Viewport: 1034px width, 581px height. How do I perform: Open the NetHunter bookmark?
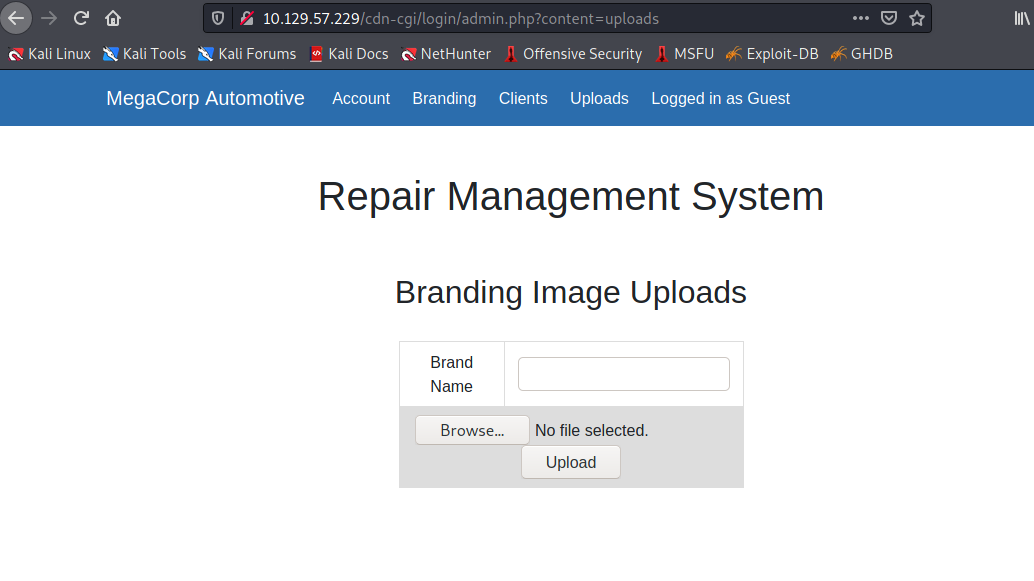(x=446, y=54)
